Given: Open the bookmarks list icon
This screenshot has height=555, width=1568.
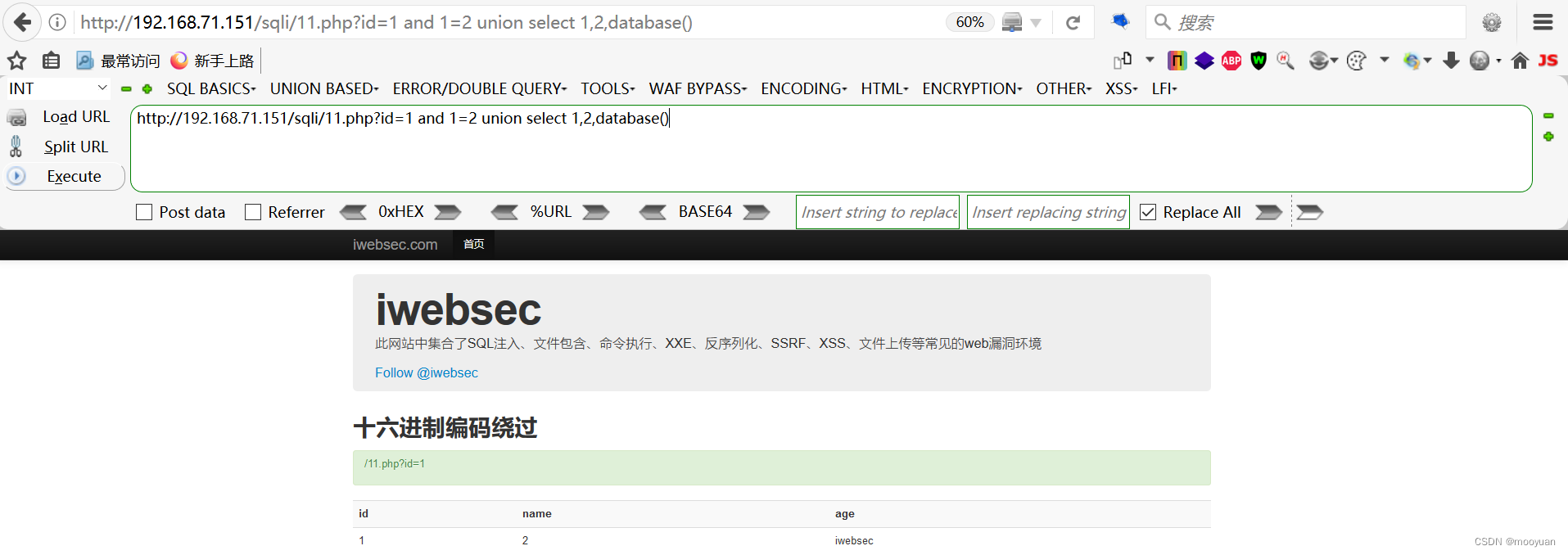Looking at the screenshot, I should click(x=51, y=61).
